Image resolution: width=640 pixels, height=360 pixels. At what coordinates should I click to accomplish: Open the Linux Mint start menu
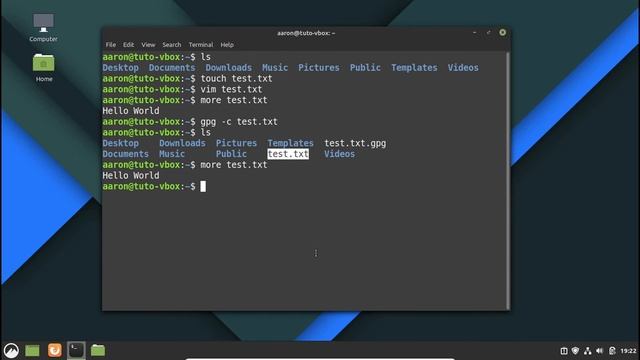point(11,350)
